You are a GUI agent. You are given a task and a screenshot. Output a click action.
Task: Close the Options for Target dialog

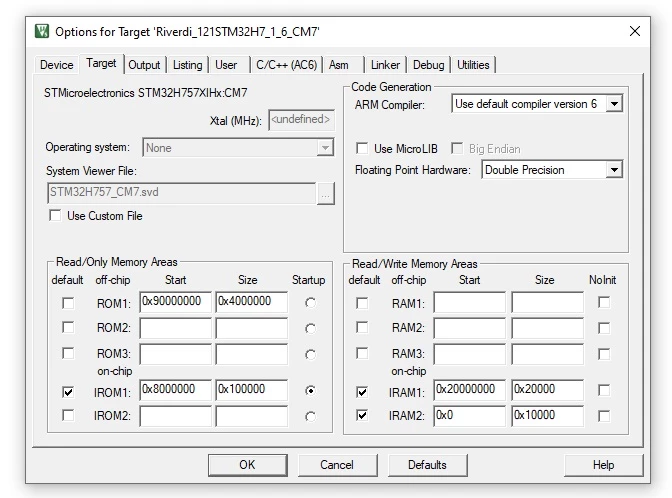[635, 31]
